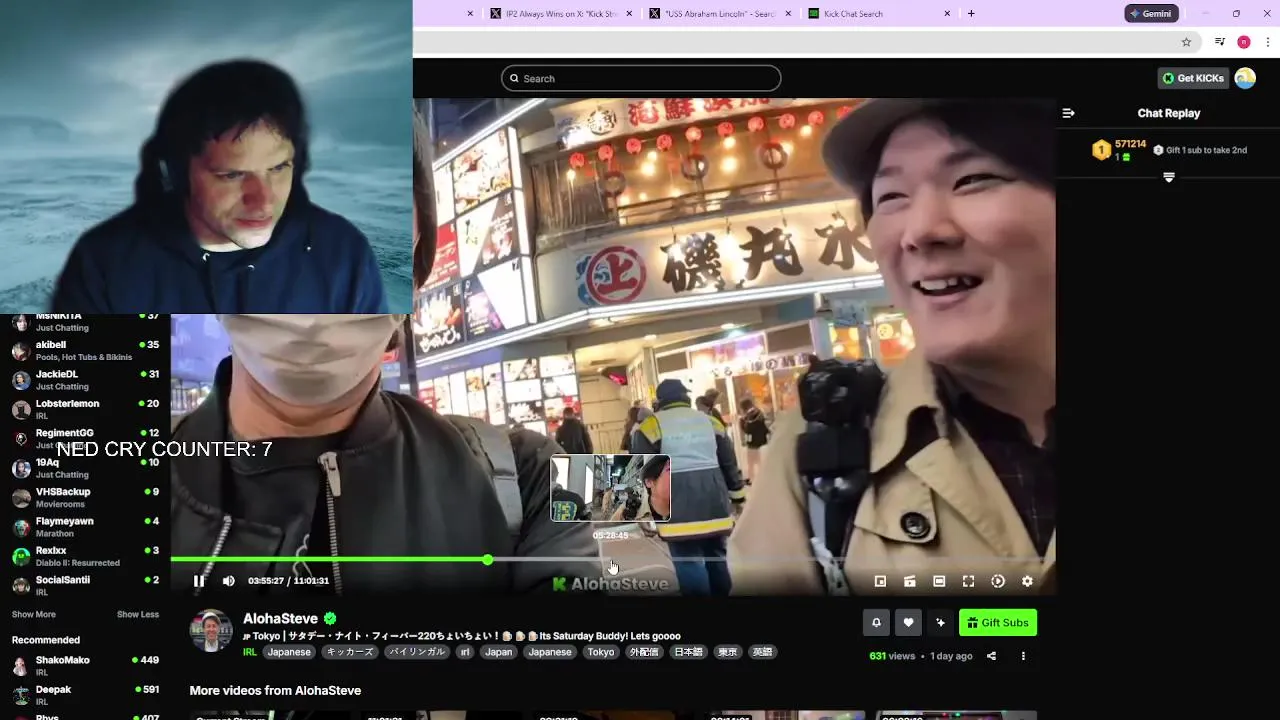This screenshot has height=720, width=1280.
Task: Open the Chrome three-dot menu
Action: click(1268, 42)
